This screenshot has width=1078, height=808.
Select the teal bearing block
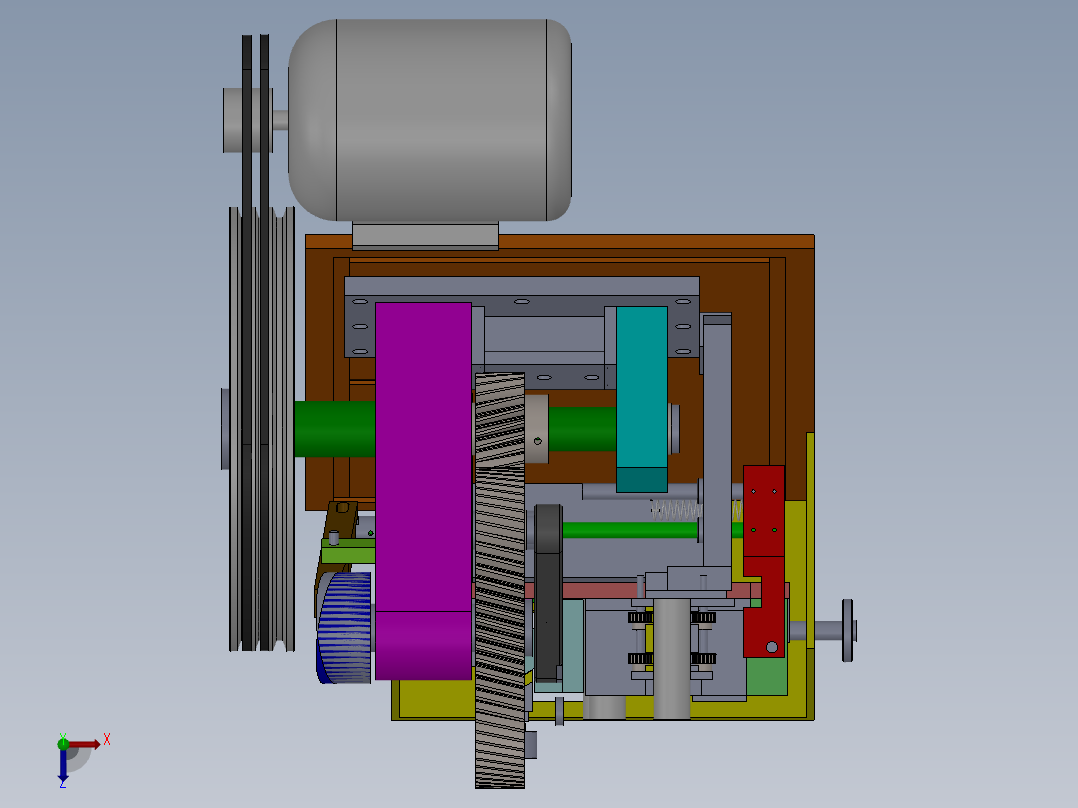pyautogui.click(x=641, y=399)
